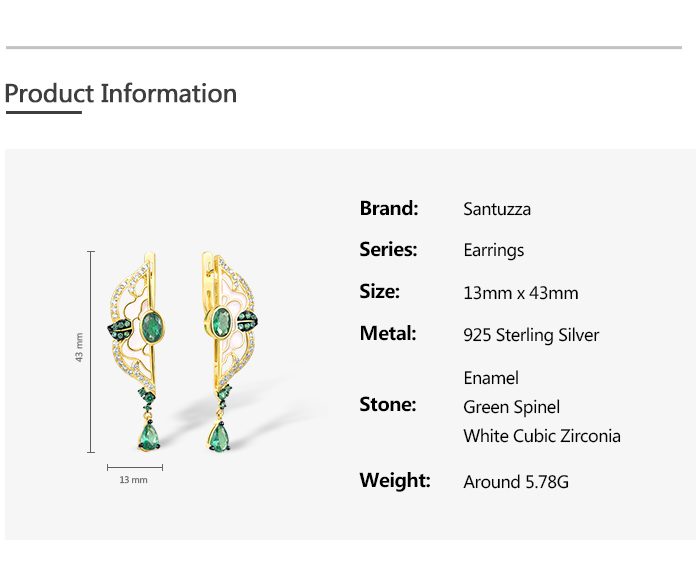Select the Metal label
Image resolution: width=700 pixels, height=588 pixels.
(x=389, y=334)
